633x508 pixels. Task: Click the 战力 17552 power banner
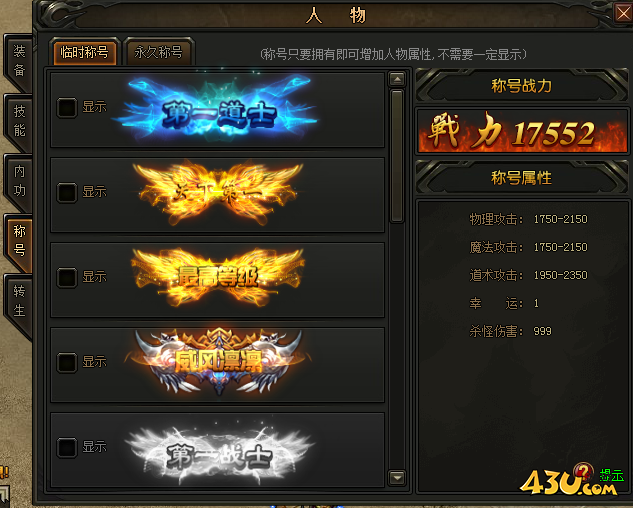(522, 131)
